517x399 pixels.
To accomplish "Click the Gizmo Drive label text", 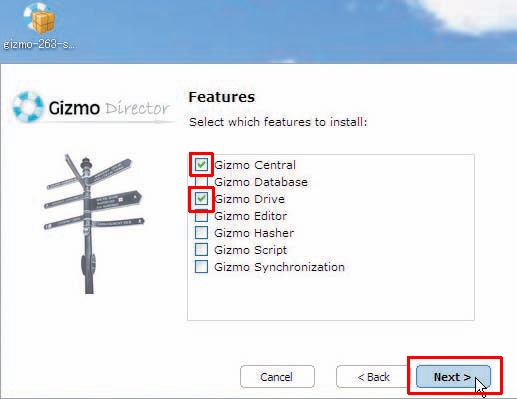I will coord(250,199).
